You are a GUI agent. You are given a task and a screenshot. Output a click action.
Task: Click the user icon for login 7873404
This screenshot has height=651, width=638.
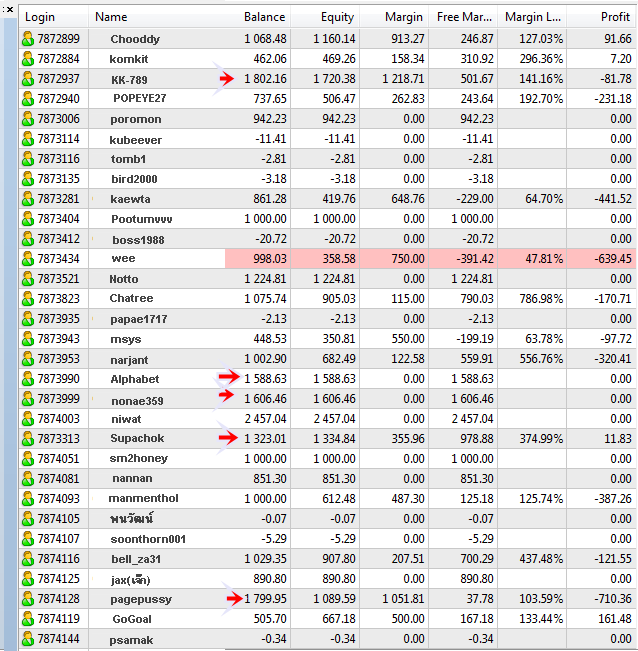(28, 219)
